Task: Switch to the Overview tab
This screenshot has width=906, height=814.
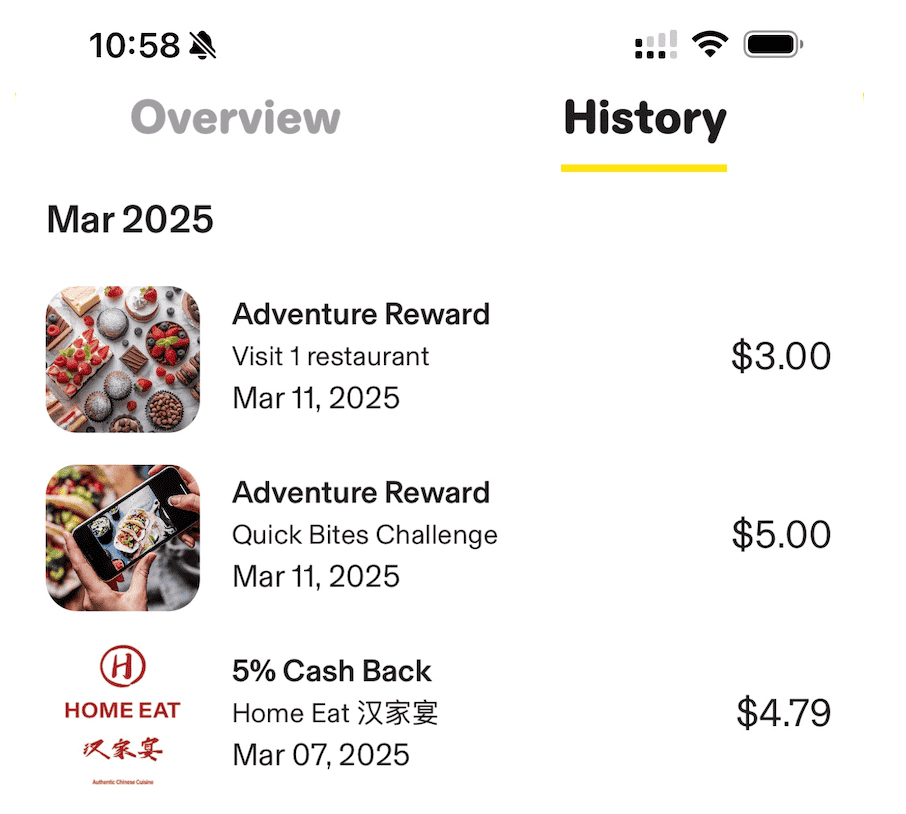Action: [235, 118]
